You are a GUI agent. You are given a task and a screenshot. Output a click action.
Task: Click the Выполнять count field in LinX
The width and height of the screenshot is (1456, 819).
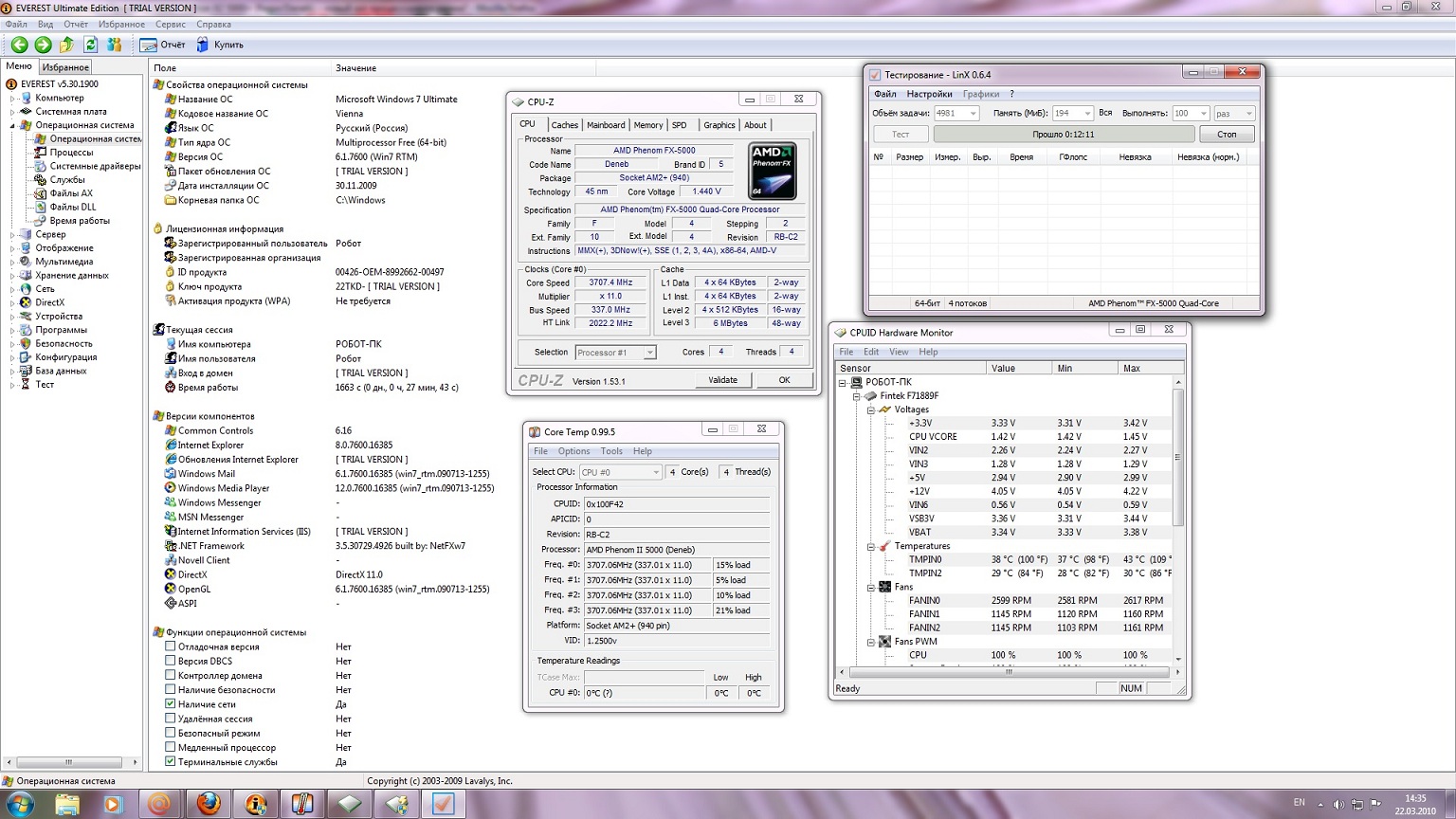(1190, 113)
